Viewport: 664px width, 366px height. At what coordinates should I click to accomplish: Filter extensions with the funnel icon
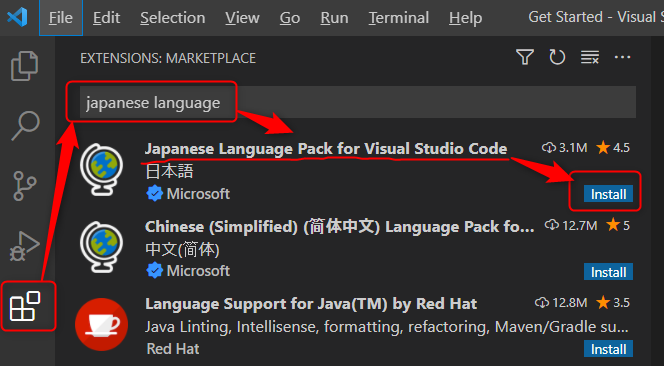[525, 57]
